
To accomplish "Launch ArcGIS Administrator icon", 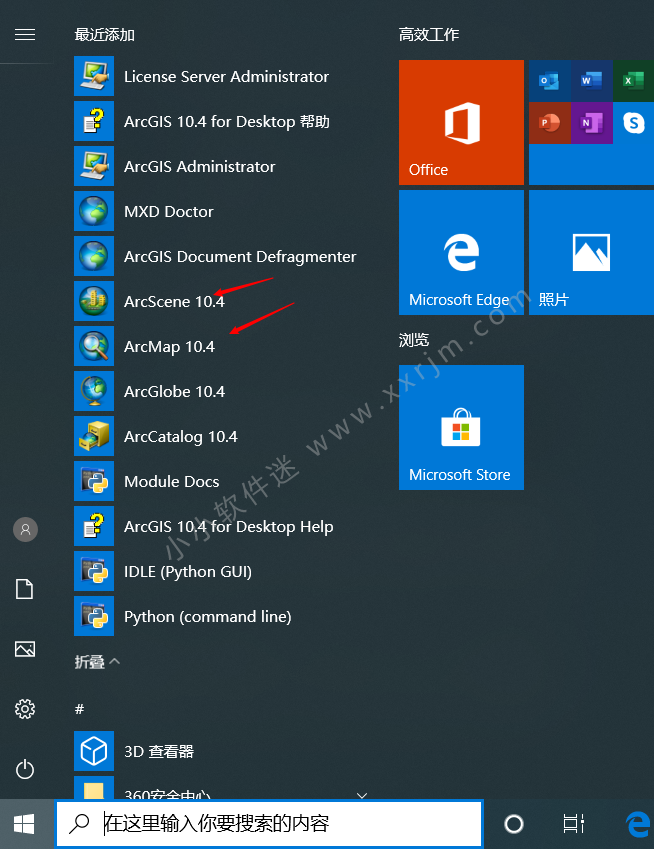I will point(94,166).
